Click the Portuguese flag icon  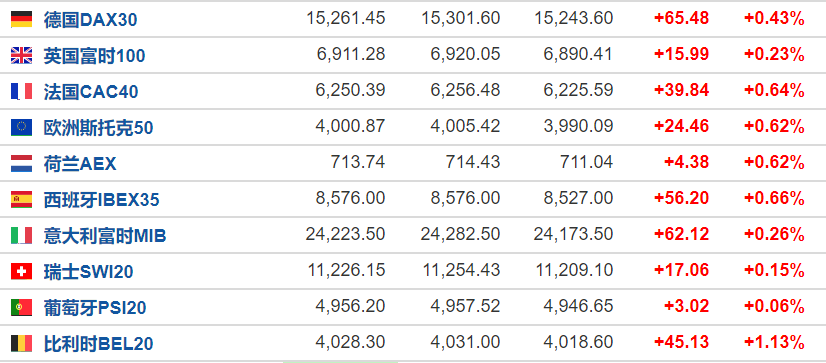[22, 308]
